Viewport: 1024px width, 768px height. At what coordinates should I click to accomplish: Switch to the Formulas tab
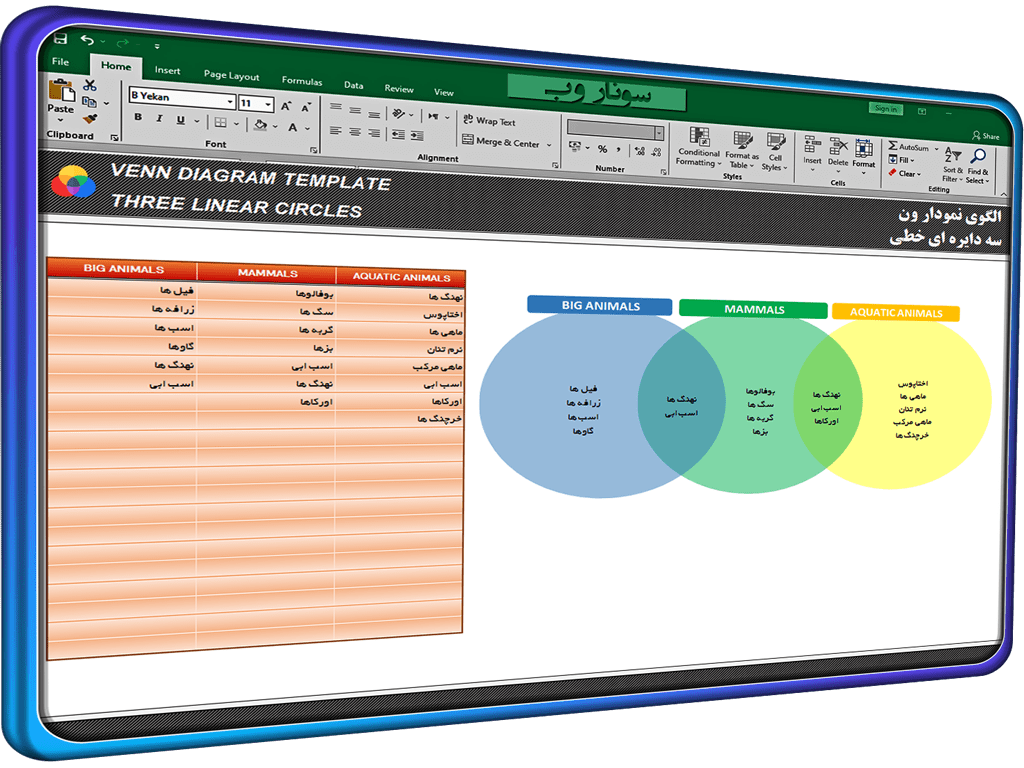click(302, 81)
